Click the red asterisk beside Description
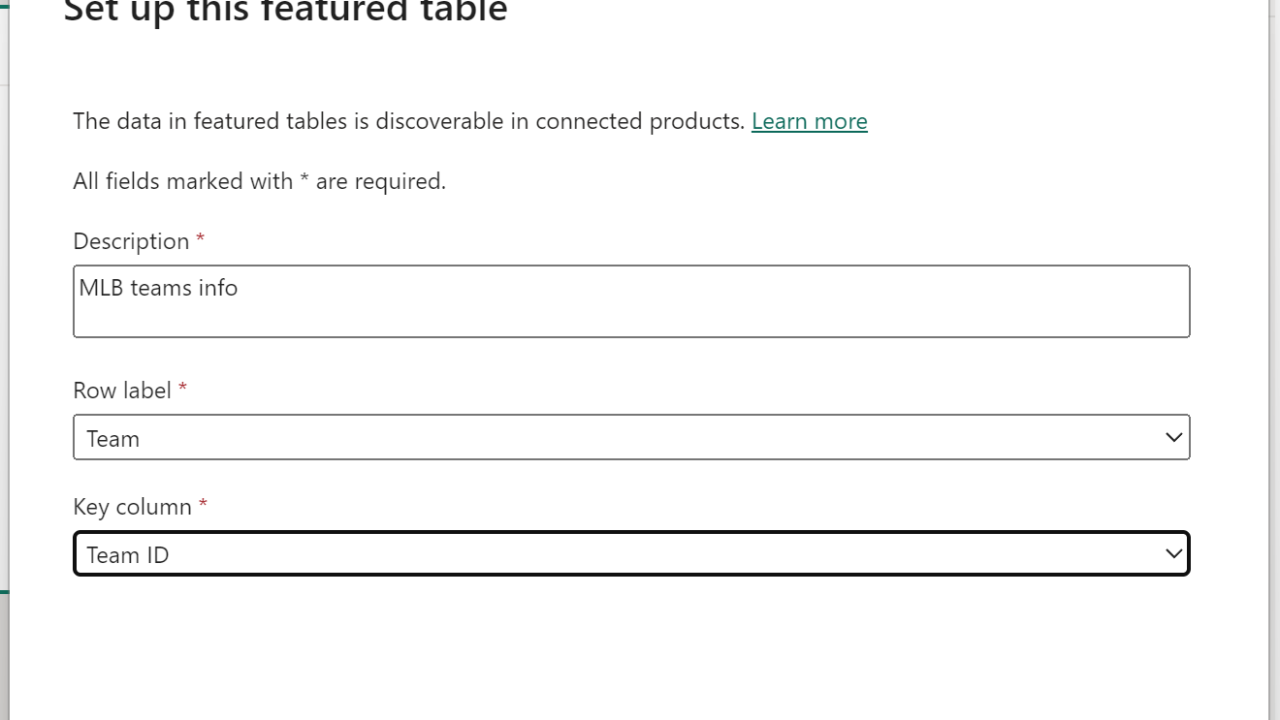The width and height of the screenshot is (1280, 720). click(x=200, y=240)
